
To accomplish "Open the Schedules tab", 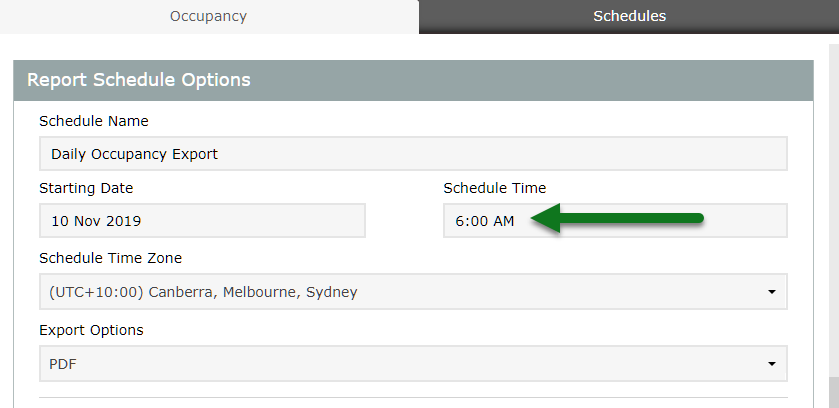I will [x=629, y=16].
